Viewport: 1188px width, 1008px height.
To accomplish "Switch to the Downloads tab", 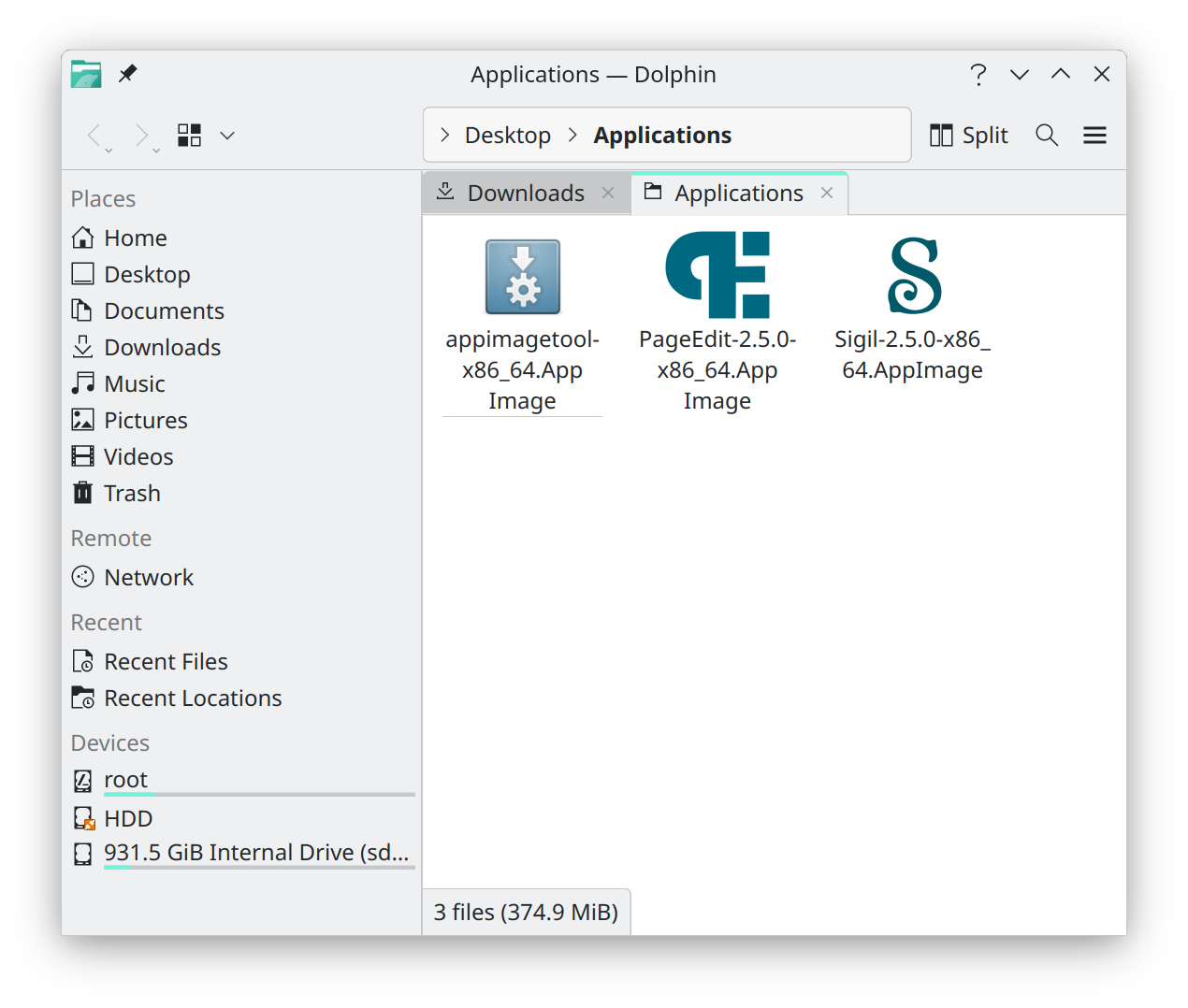I will coord(526,194).
